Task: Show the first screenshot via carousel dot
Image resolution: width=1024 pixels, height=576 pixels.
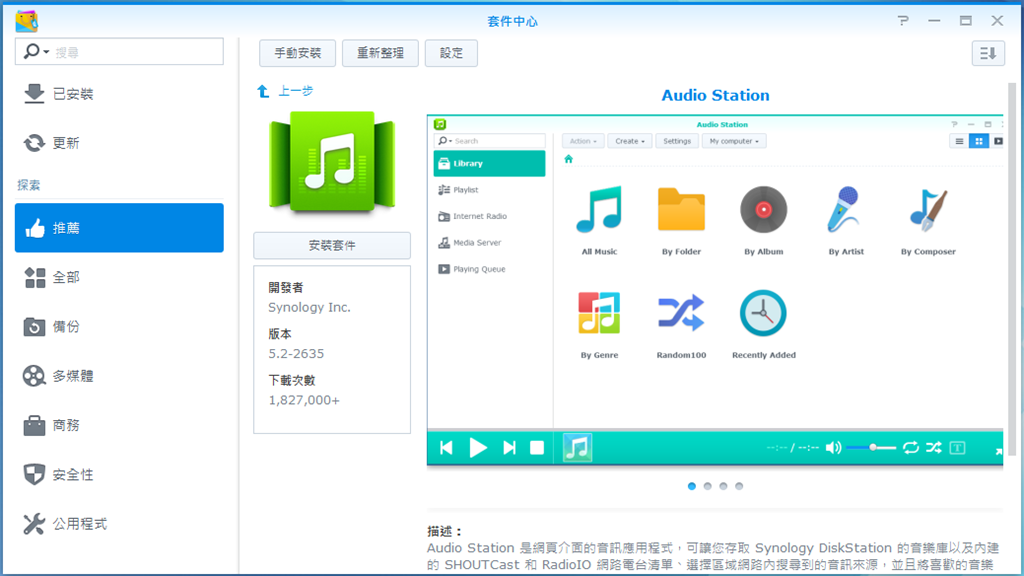Action: (x=692, y=486)
